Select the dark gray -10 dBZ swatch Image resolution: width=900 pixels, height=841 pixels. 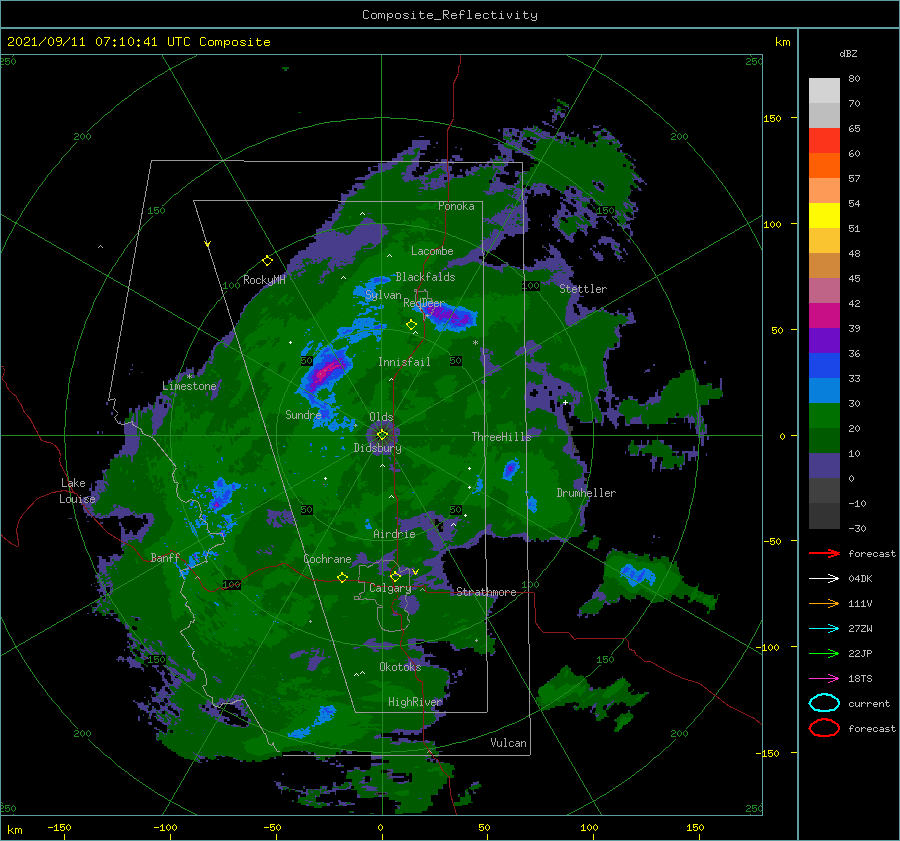(x=824, y=516)
